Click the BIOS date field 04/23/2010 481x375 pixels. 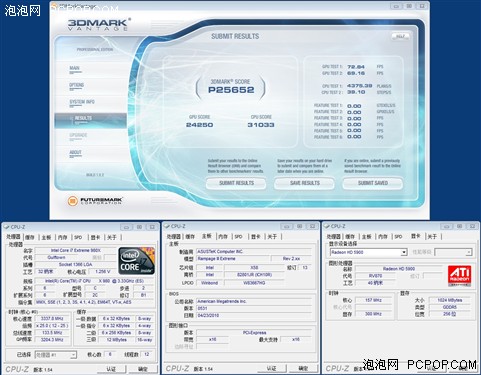pyautogui.click(x=254, y=315)
